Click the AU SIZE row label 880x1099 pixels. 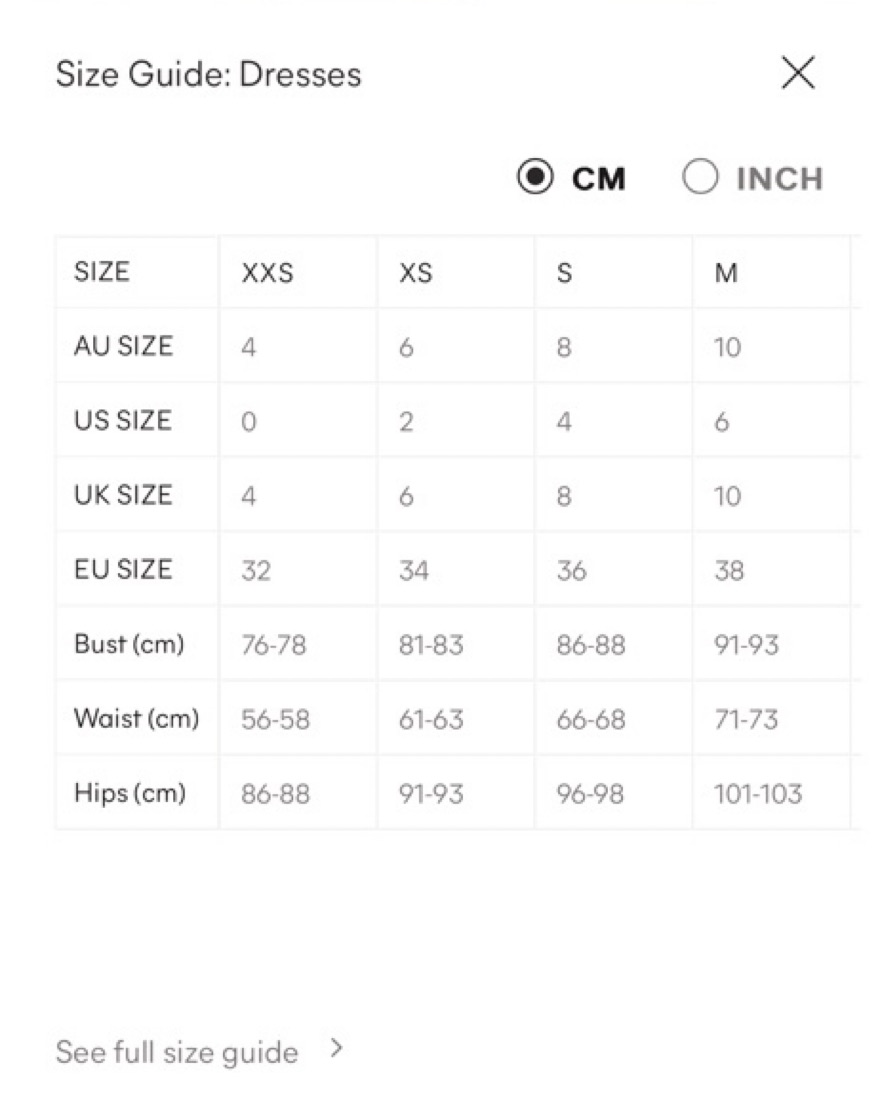123,346
